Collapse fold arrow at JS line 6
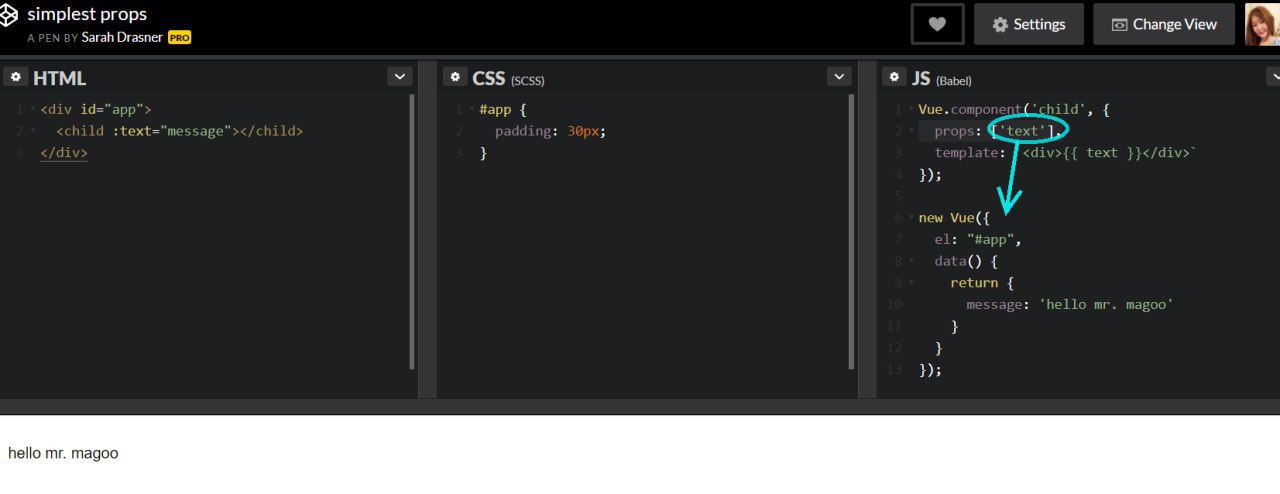Screen dimensions: 1280x494 coord(911,218)
